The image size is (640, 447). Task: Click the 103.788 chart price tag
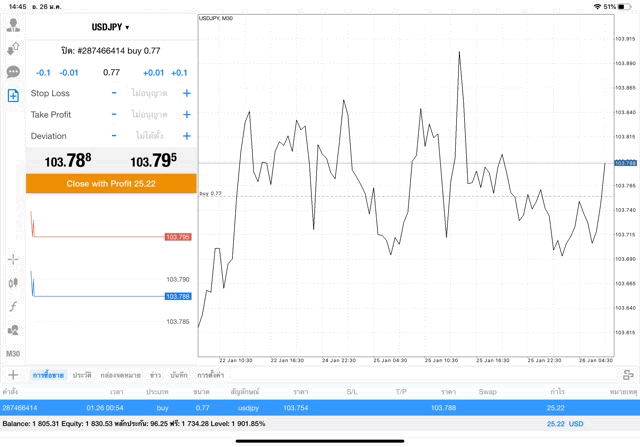click(625, 163)
